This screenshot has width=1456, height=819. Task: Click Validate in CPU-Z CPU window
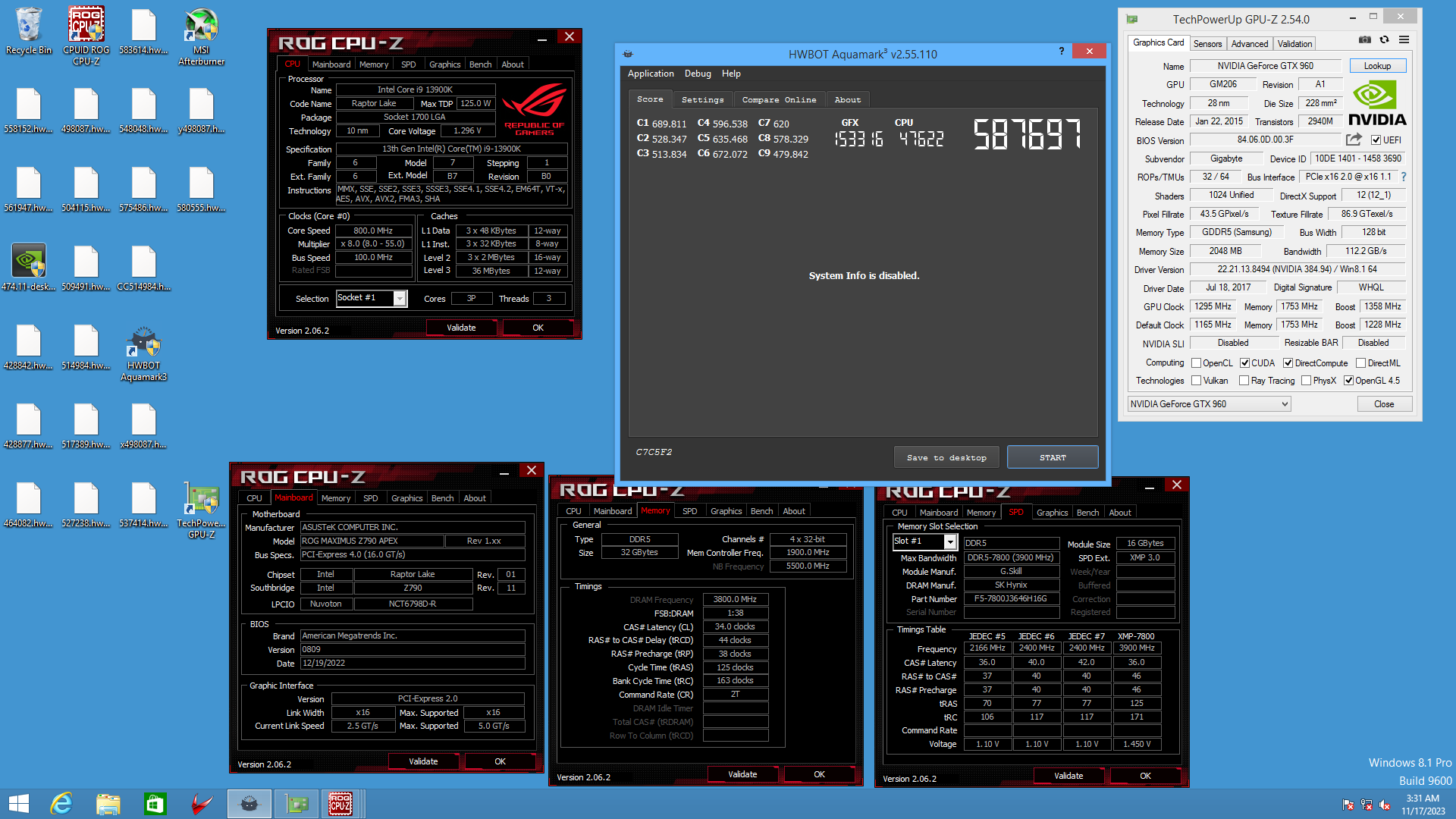pos(461,328)
